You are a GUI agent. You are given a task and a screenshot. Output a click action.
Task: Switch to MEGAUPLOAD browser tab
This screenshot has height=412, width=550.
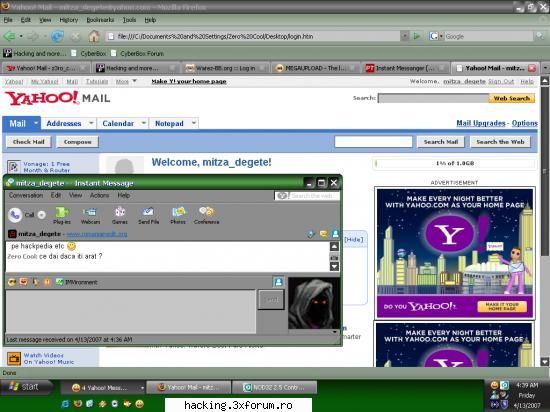[315, 68]
